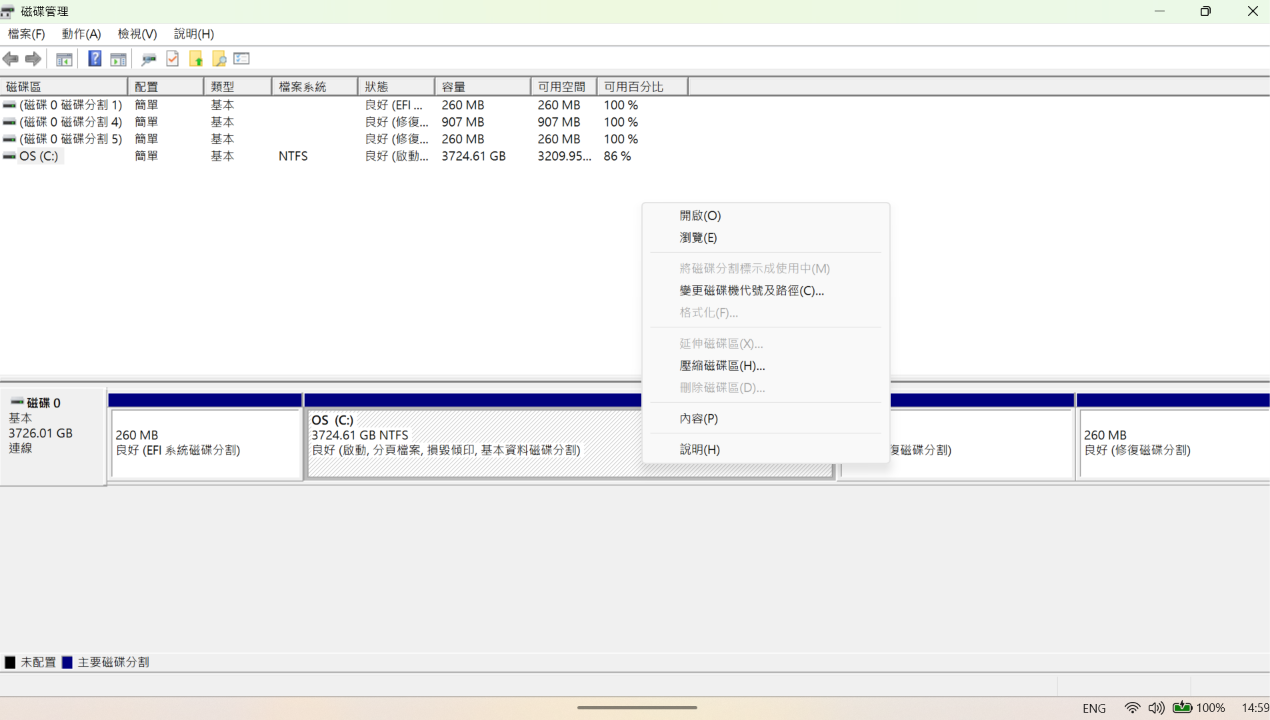Sort by the 可用空間 column header
This screenshot has height=720, width=1270.
coord(564,87)
